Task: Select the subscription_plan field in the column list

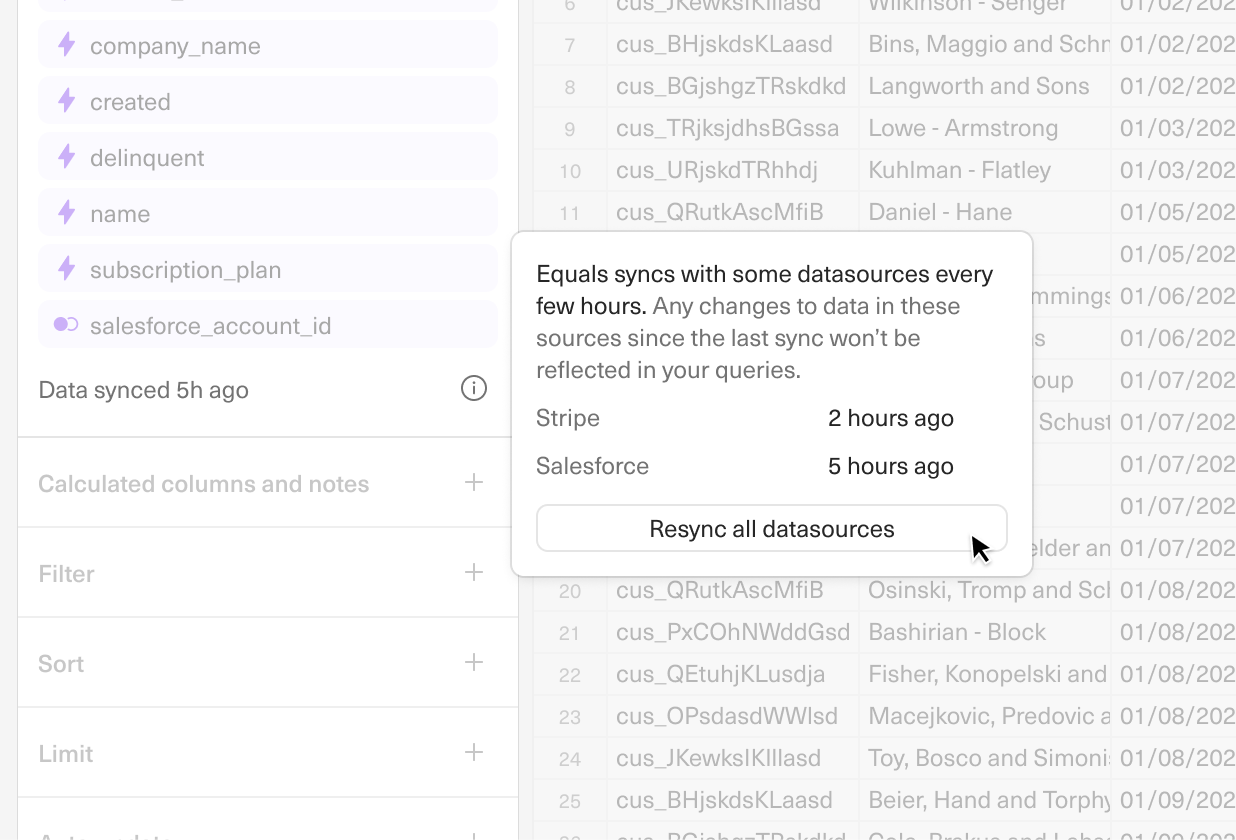Action: [x=185, y=268]
